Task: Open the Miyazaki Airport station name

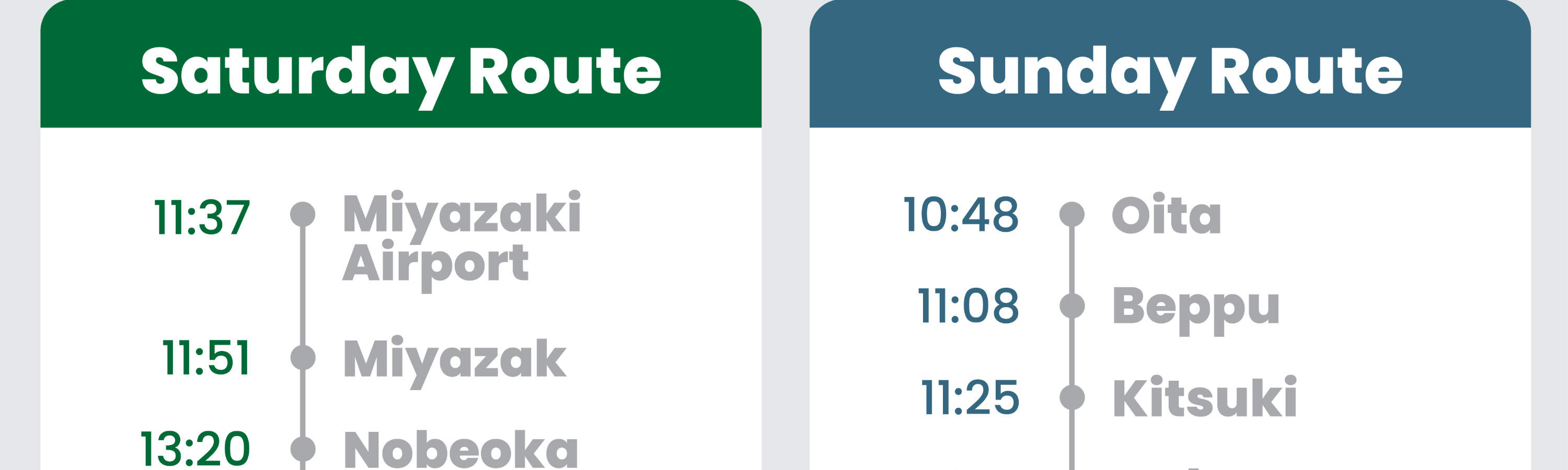Action: pos(462,238)
